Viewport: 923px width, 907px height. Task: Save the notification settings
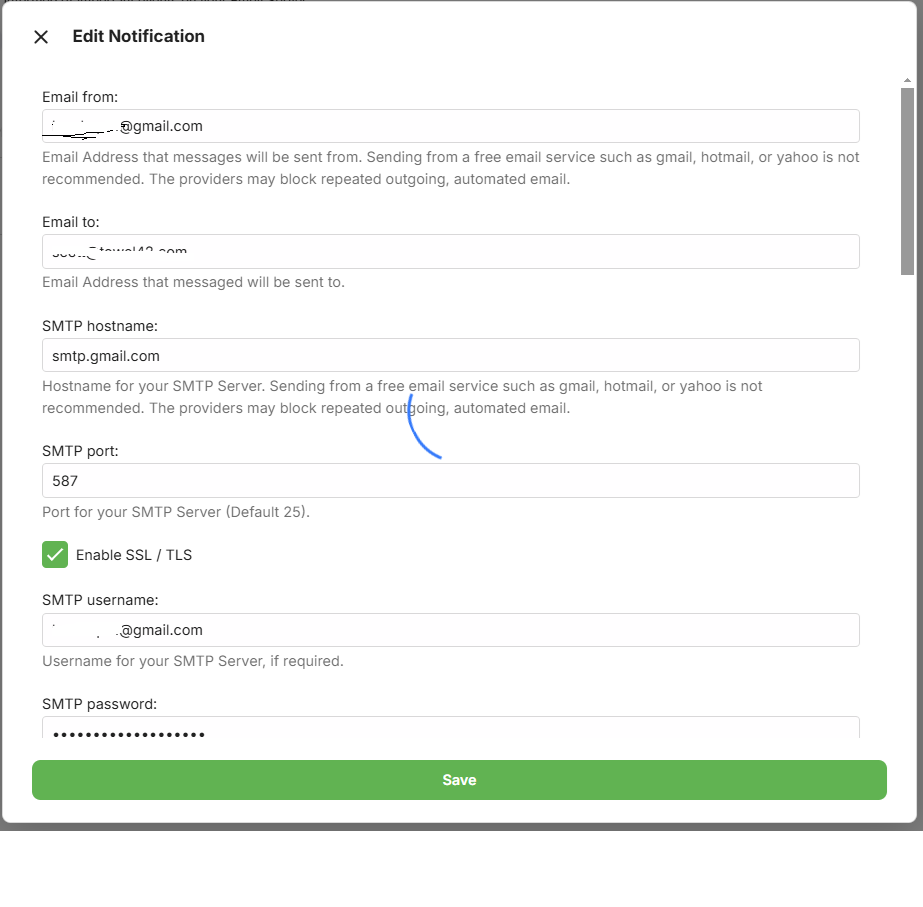[x=459, y=780]
